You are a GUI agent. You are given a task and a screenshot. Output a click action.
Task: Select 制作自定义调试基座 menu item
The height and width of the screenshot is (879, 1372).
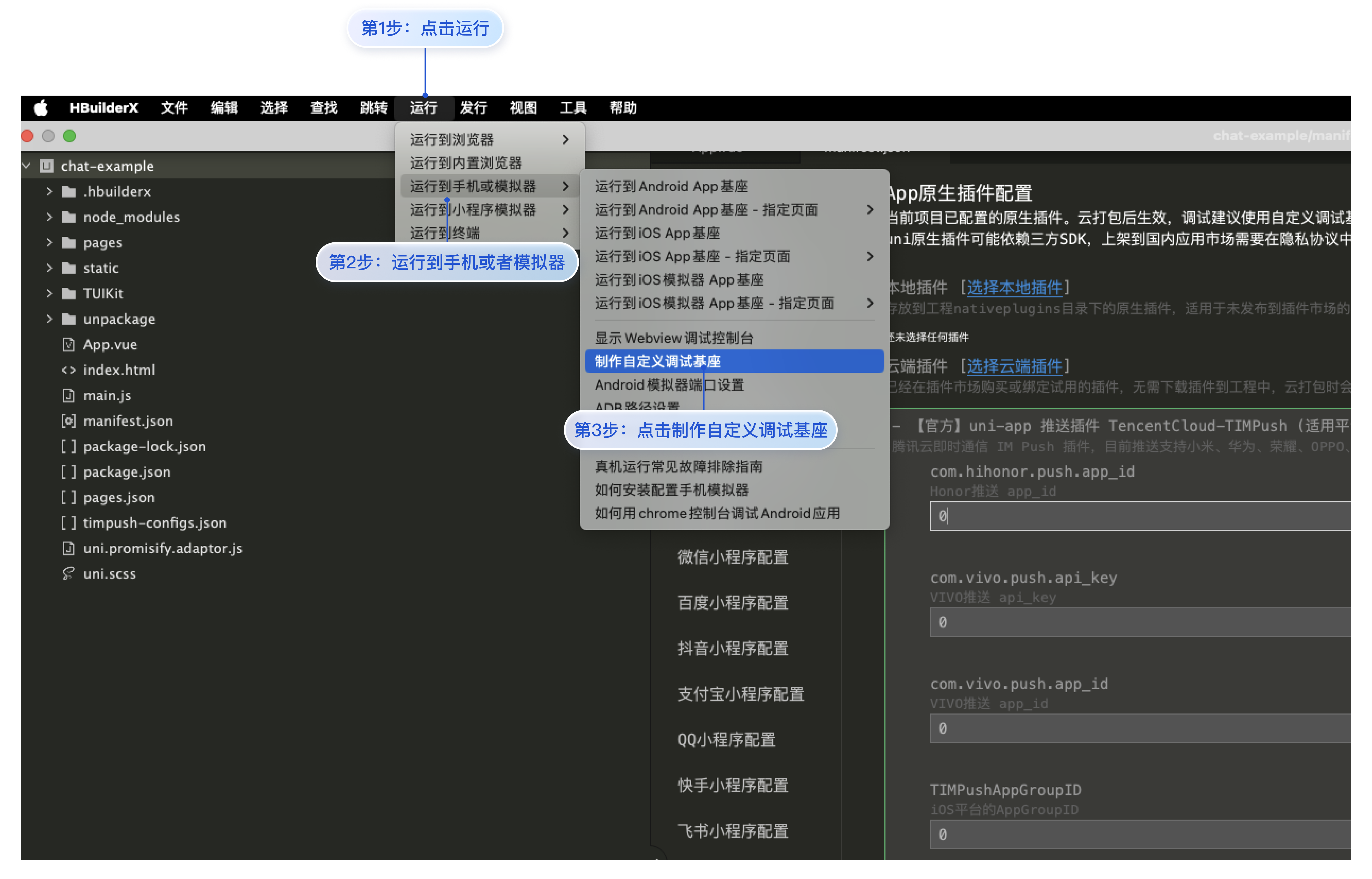coord(734,361)
